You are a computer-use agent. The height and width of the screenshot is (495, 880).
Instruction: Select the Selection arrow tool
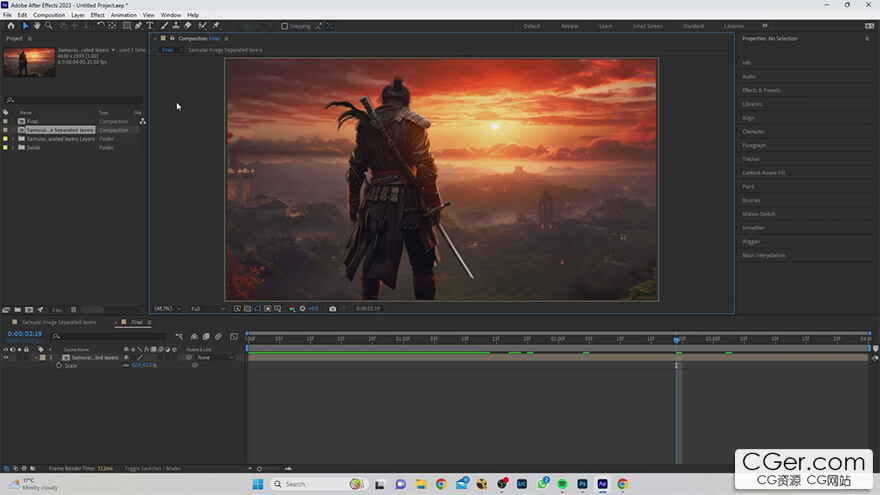[x=25, y=26]
